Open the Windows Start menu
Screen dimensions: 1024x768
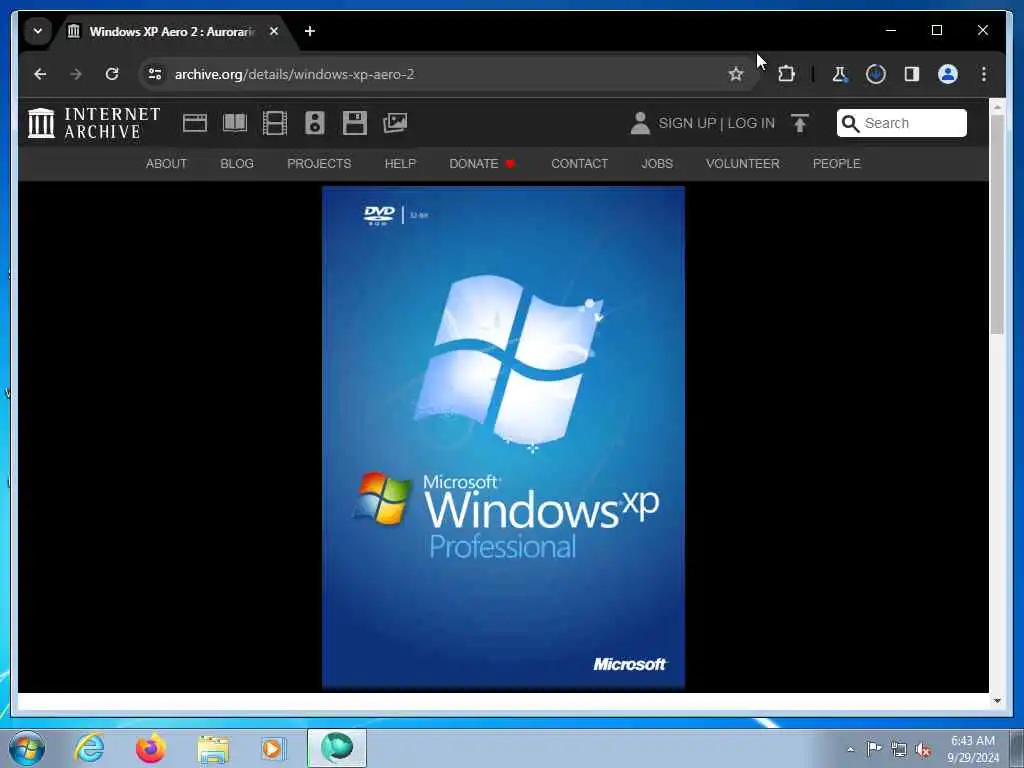pos(27,748)
